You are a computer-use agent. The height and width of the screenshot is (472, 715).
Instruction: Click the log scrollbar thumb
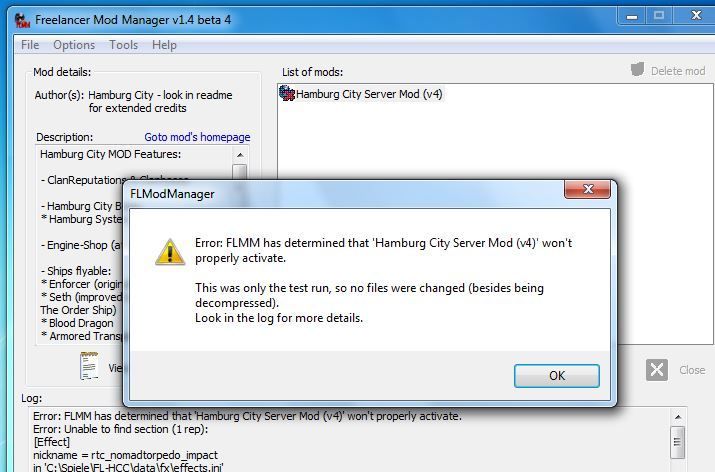pyautogui.click(x=678, y=442)
